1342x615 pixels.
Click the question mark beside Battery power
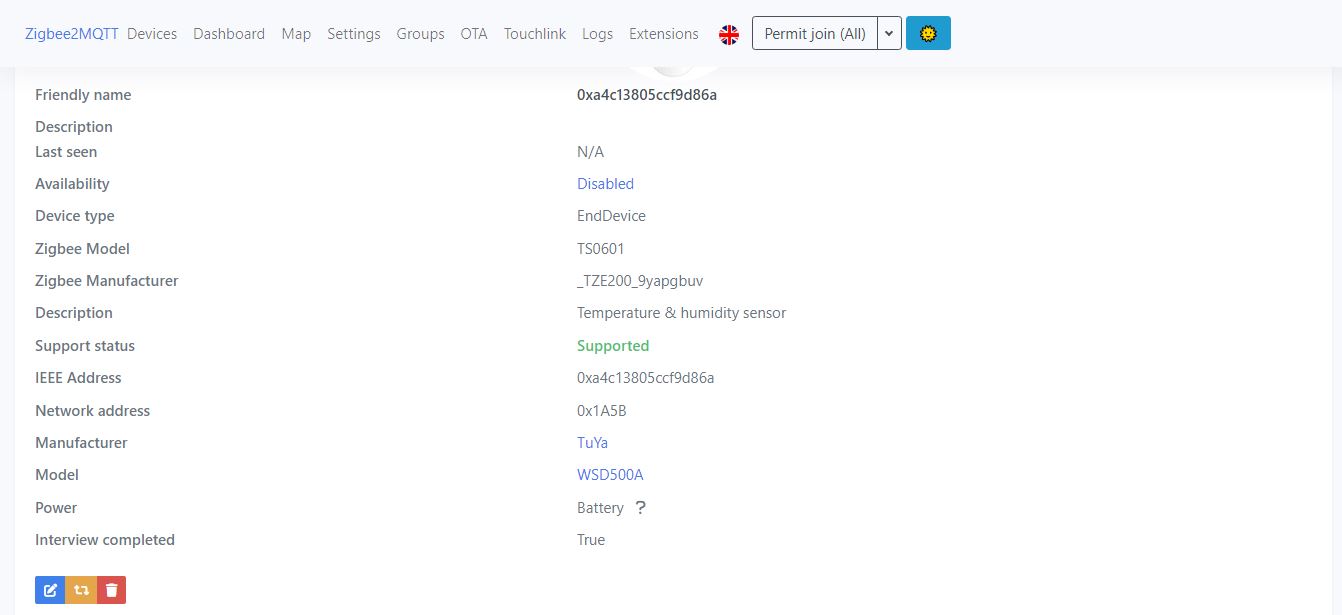point(640,507)
